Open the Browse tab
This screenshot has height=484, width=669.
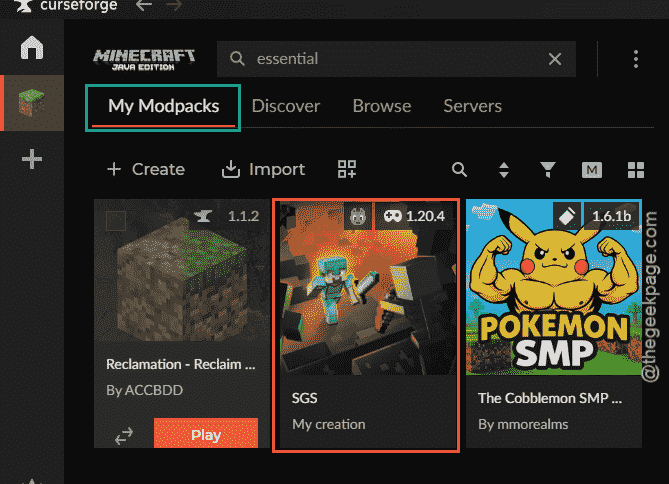382,106
